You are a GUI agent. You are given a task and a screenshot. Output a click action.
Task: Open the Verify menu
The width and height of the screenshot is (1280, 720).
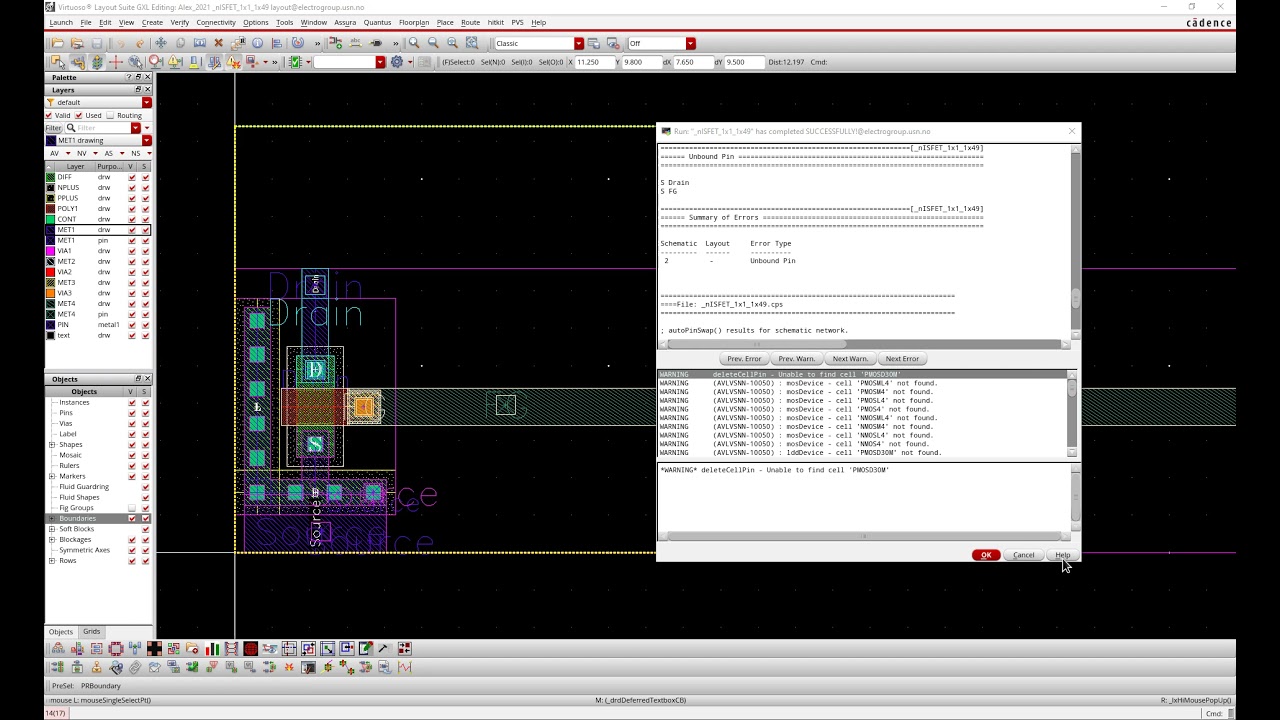click(180, 22)
